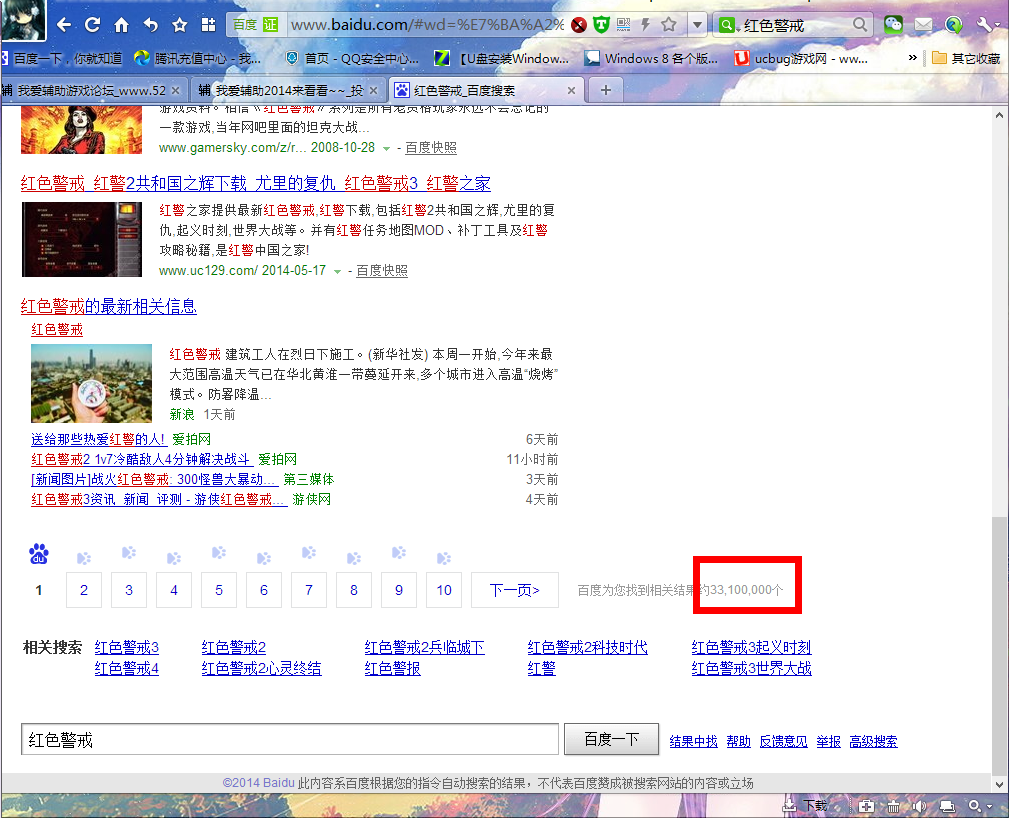Open related search 红色警戒2心灵终结
Image resolution: width=1009 pixels, height=818 pixels.
261,669
